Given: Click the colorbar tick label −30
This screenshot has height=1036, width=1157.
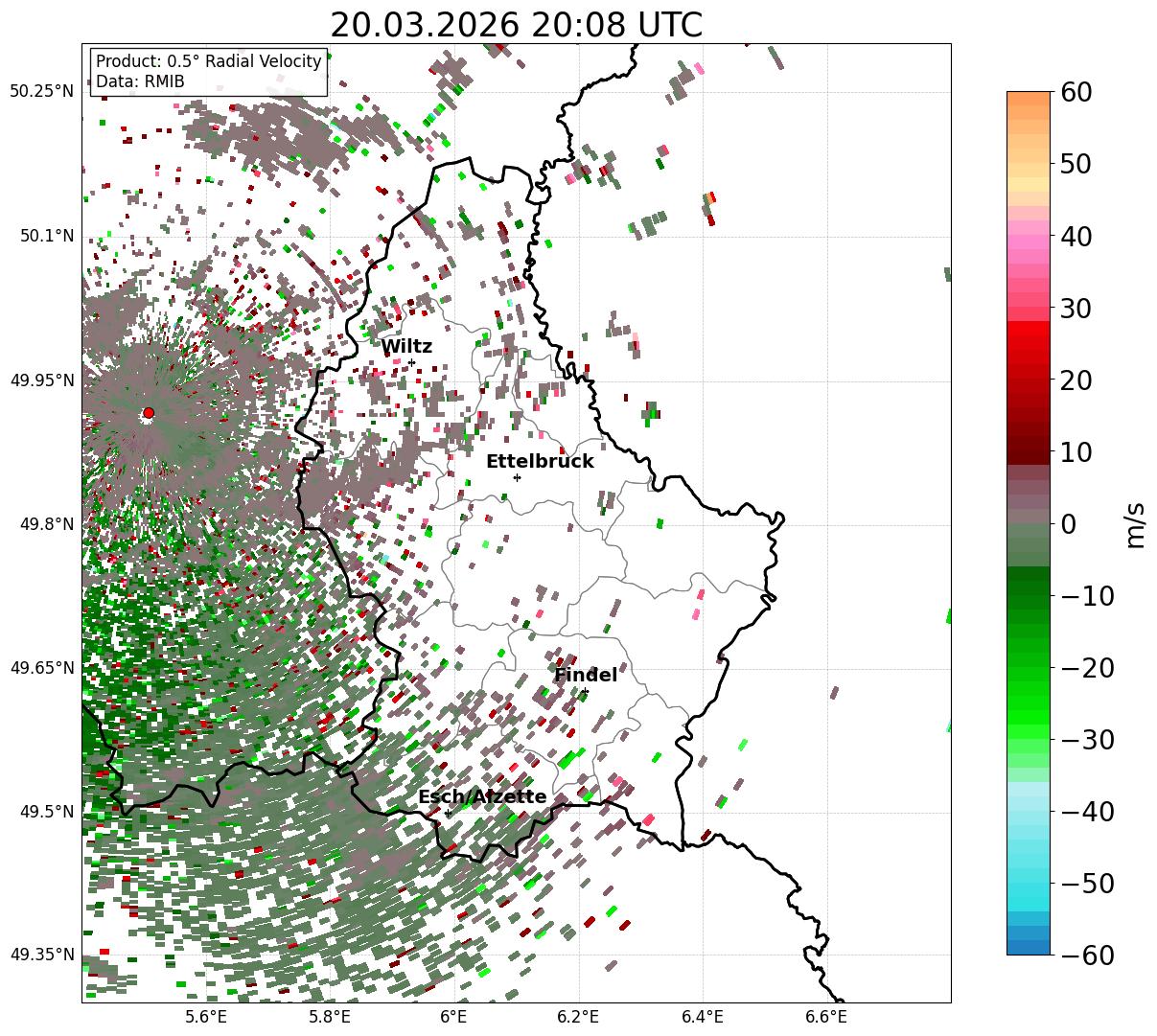Looking at the screenshot, I should [1087, 739].
